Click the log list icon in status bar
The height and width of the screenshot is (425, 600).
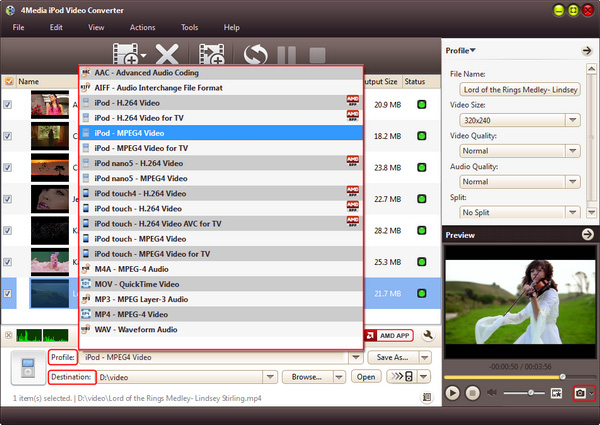(427, 397)
